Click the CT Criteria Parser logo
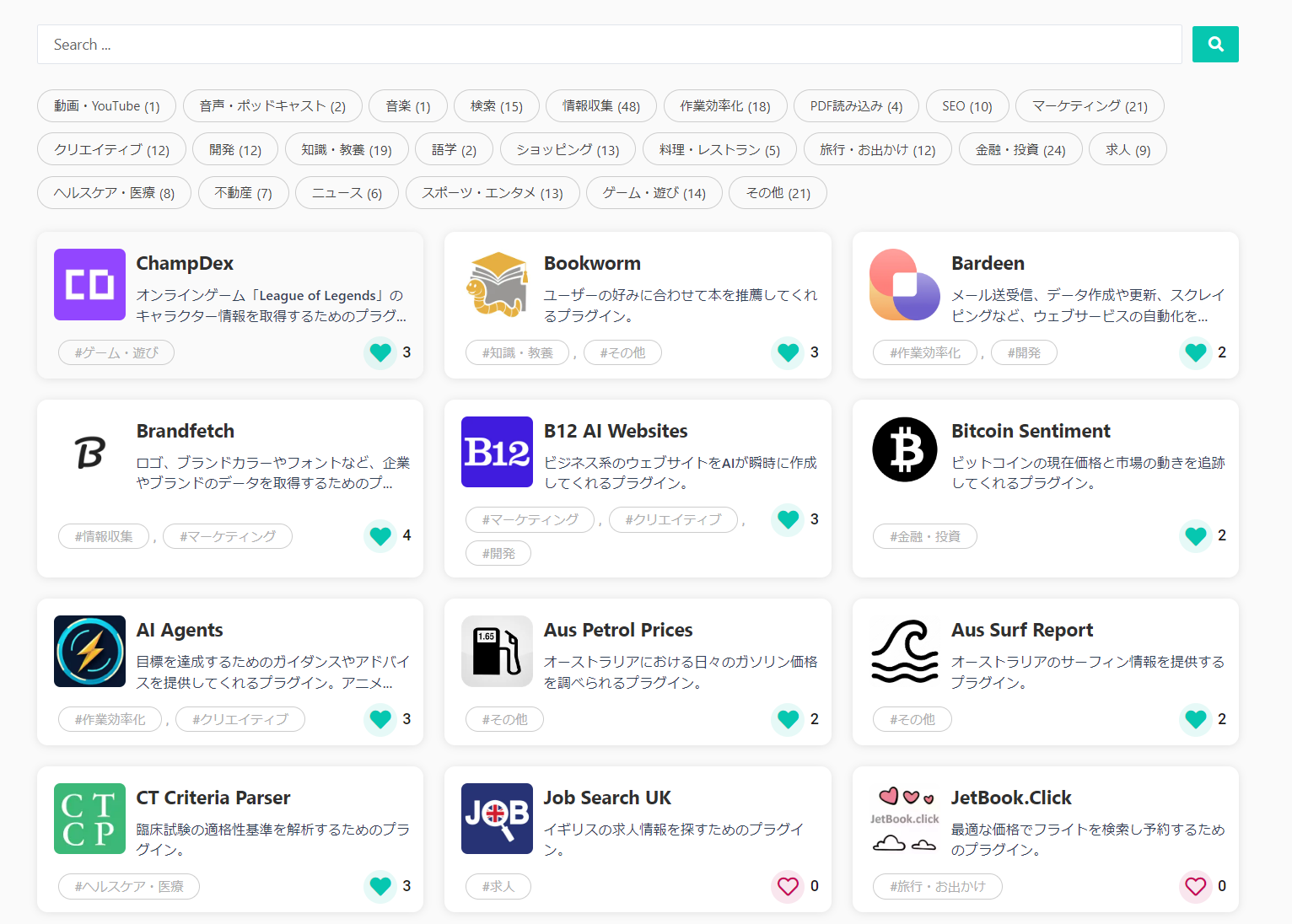The height and width of the screenshot is (924, 1292). tap(89, 819)
